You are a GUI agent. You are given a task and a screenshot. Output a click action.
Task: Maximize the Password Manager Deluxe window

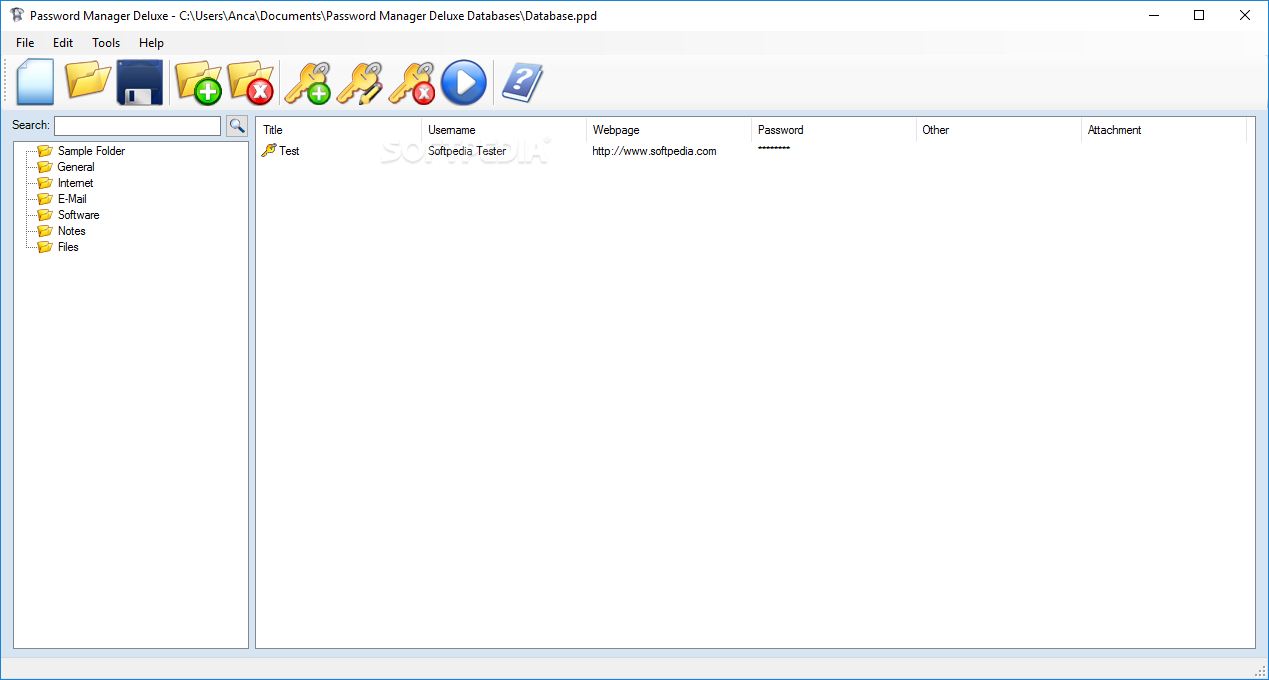pyautogui.click(x=1199, y=15)
